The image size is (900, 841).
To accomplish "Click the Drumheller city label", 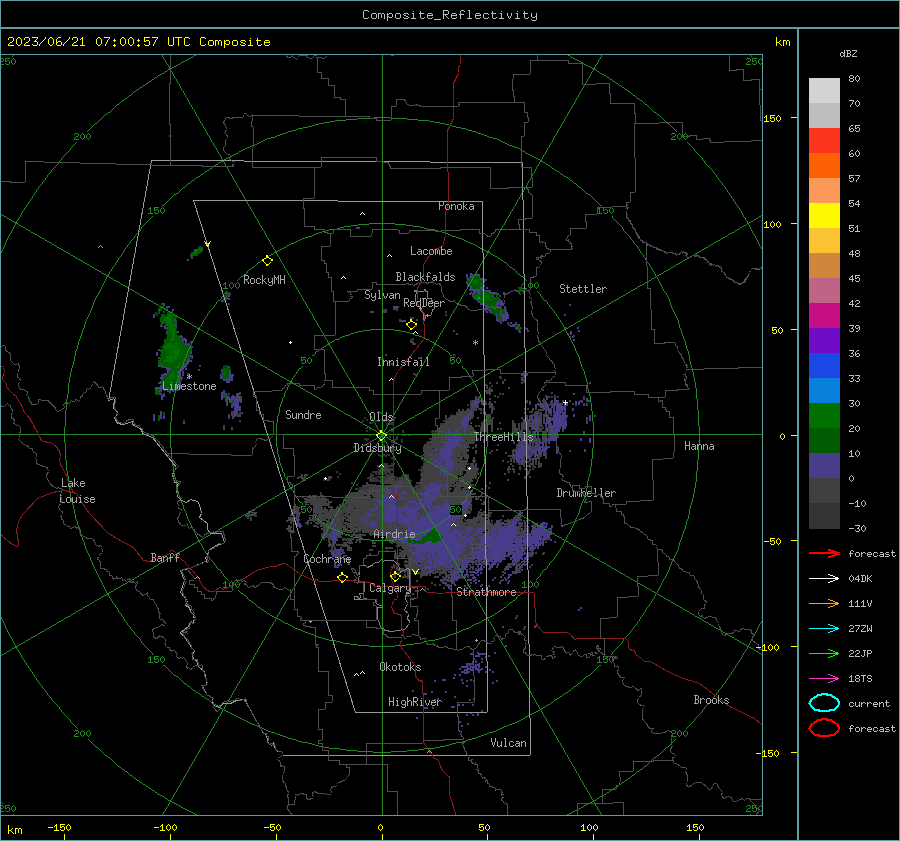I will click(x=586, y=493).
